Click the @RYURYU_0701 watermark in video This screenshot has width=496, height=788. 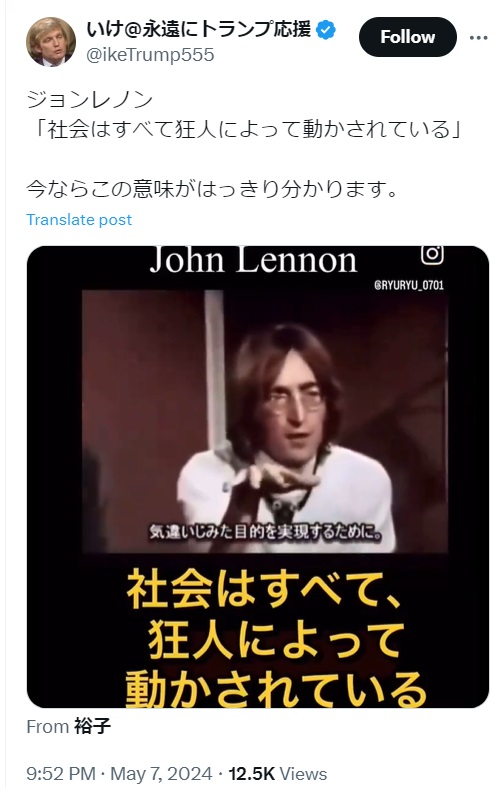409,285
